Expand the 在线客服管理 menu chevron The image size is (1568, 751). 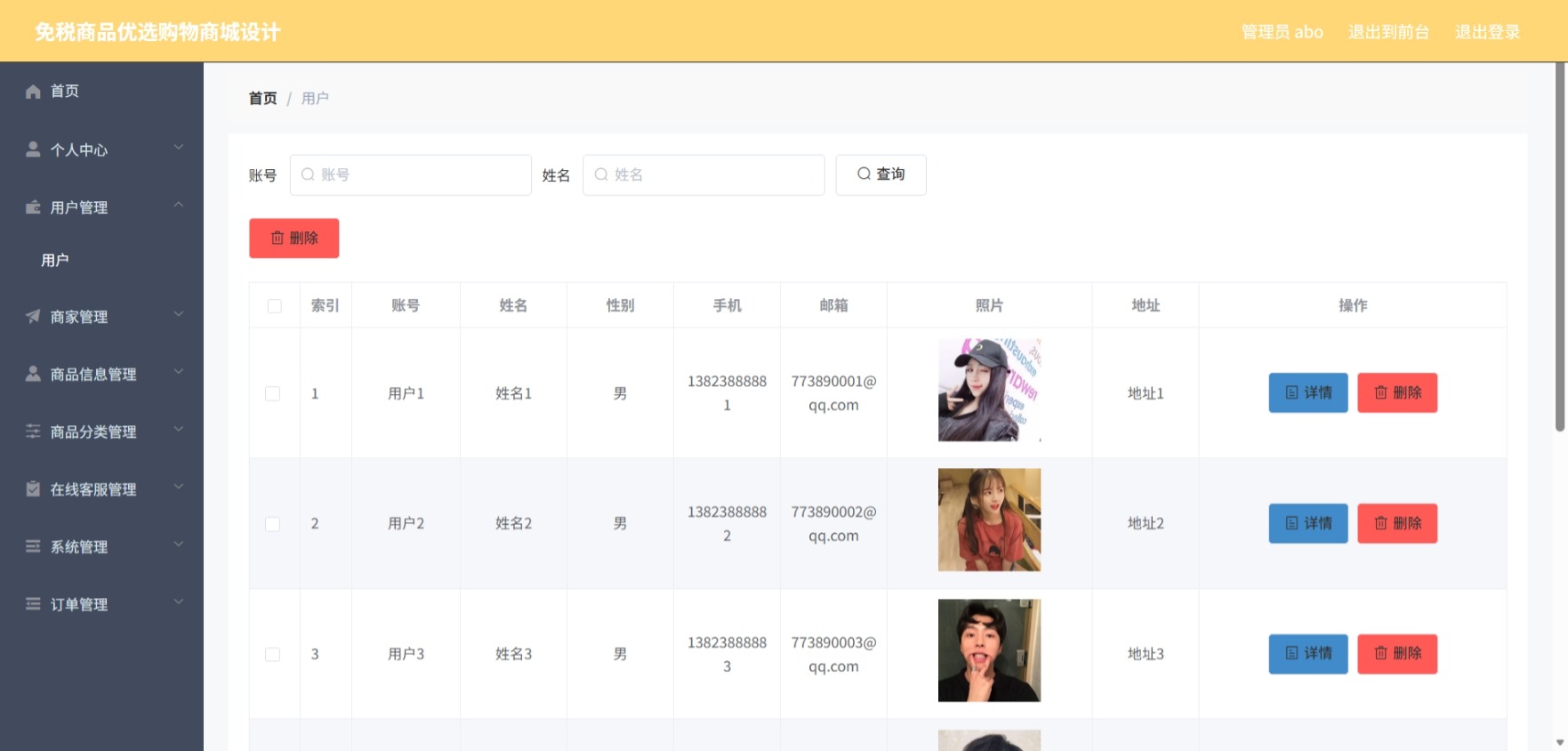coord(179,487)
